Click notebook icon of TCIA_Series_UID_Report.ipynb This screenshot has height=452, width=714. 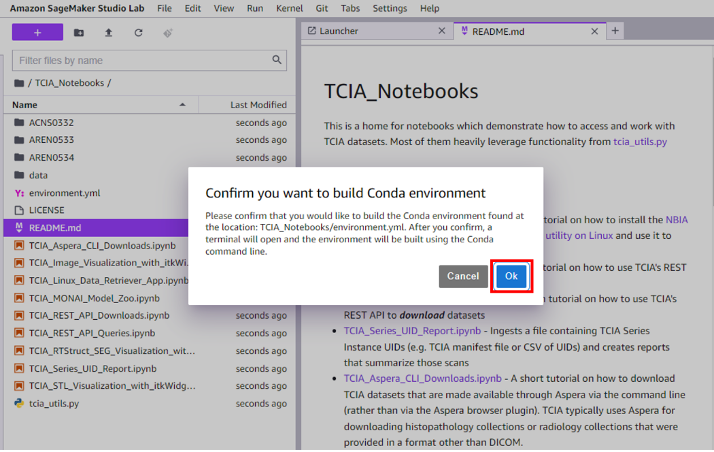tap(19, 369)
